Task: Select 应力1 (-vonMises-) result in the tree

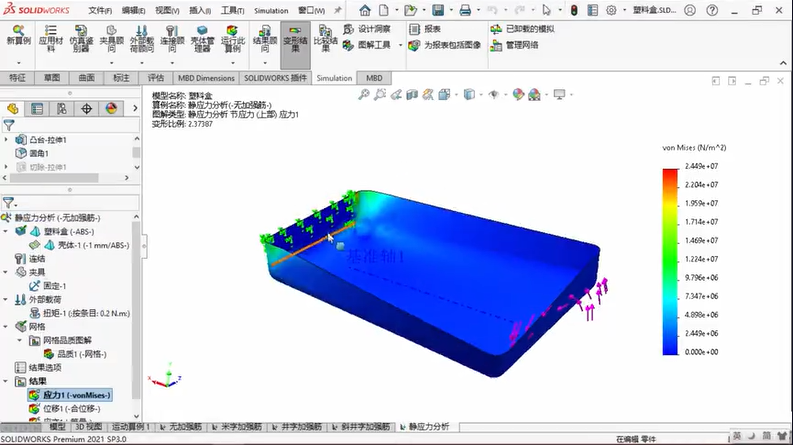Action: click(76, 395)
